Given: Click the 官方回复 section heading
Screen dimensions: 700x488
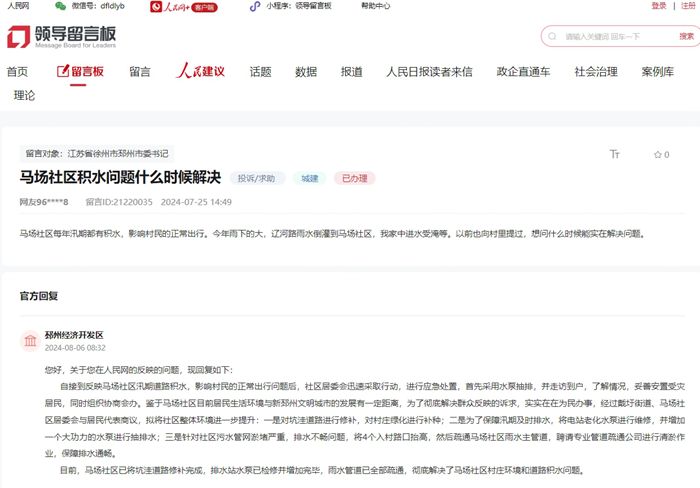Looking at the screenshot, I should [x=39, y=296].
